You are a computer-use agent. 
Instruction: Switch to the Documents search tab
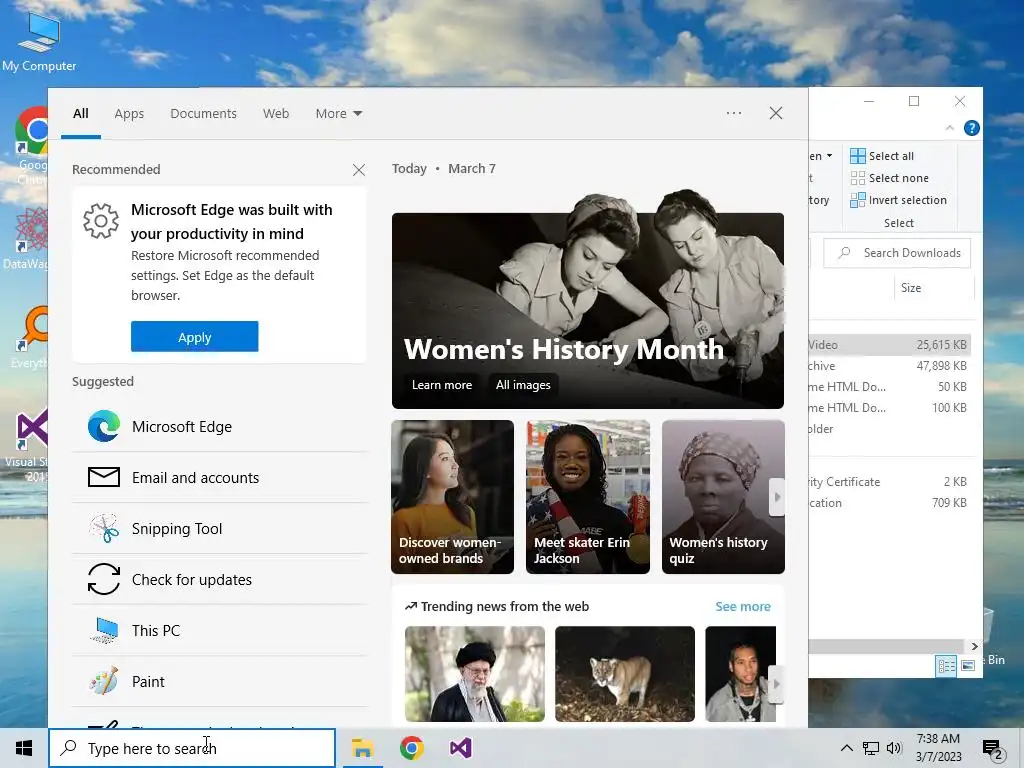203,114
